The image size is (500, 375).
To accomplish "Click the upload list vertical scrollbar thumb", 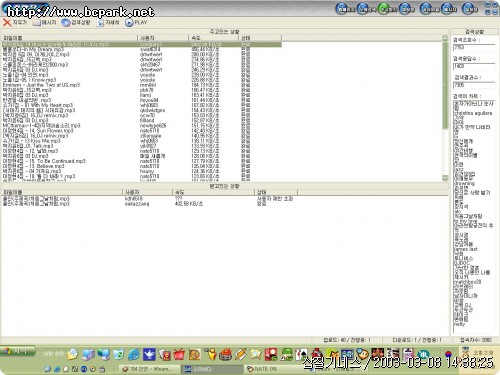I will 445,86.
